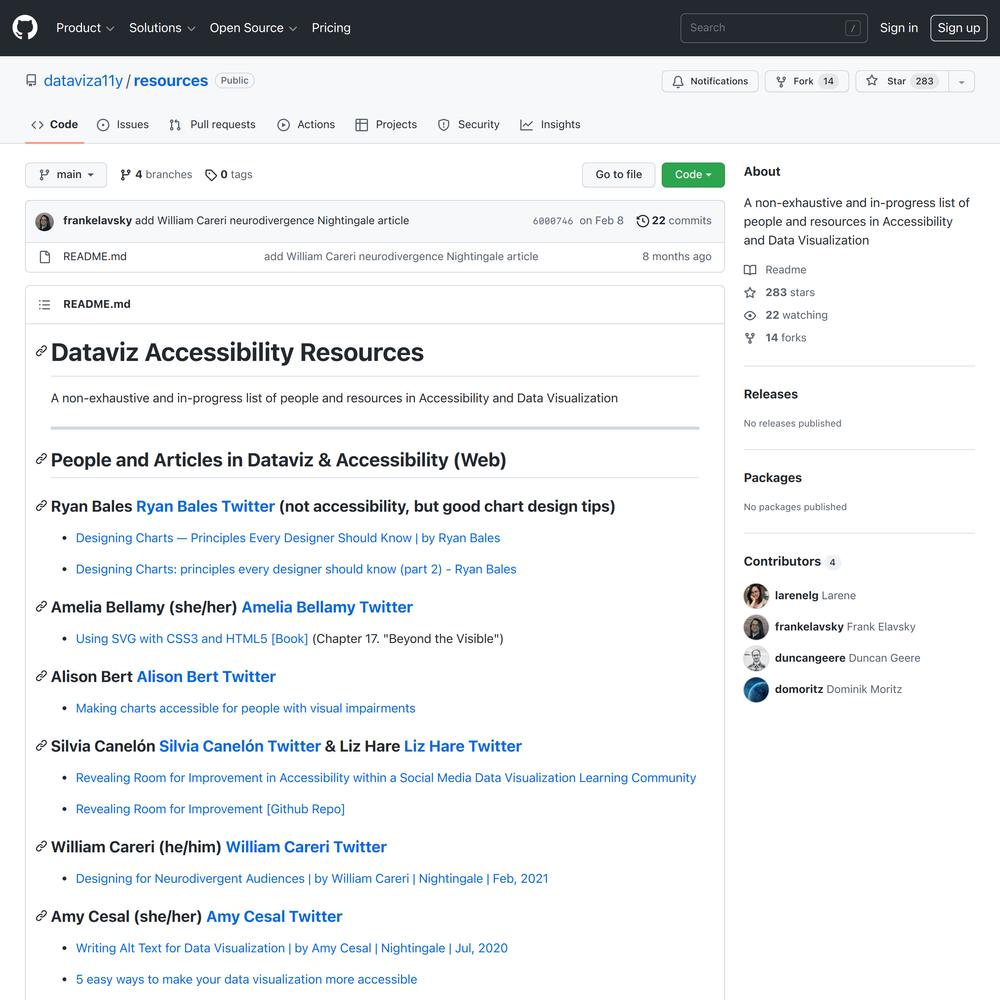Click the star icon in Star button

[x=872, y=80]
